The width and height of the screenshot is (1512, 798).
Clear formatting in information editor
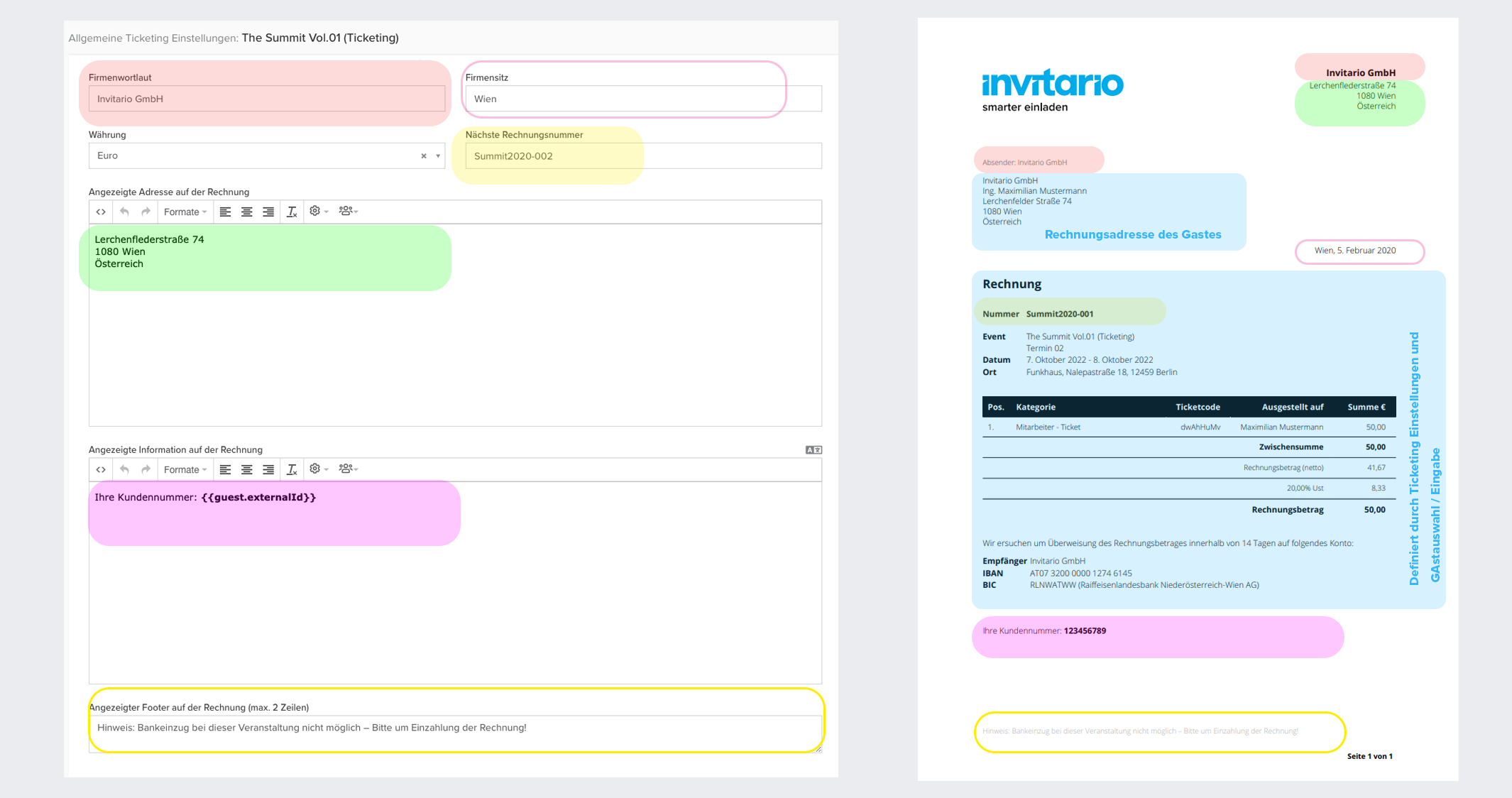[292, 469]
